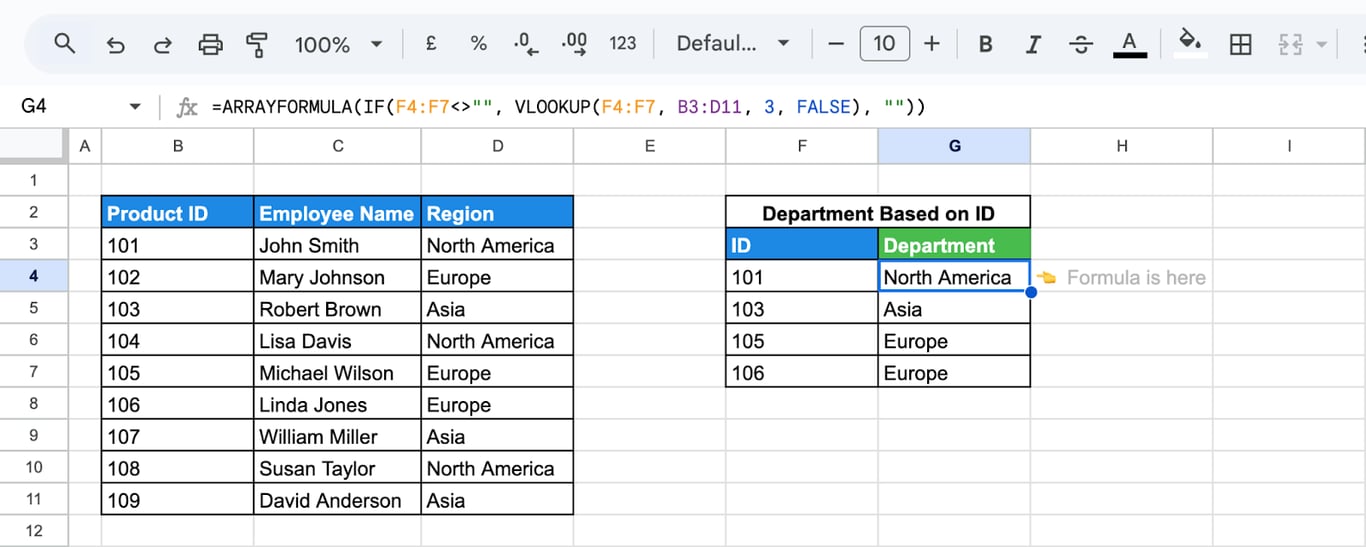Viewport: 1366px width, 547px height.
Task: Select the cell Lisa Davis
Action: coord(338,341)
